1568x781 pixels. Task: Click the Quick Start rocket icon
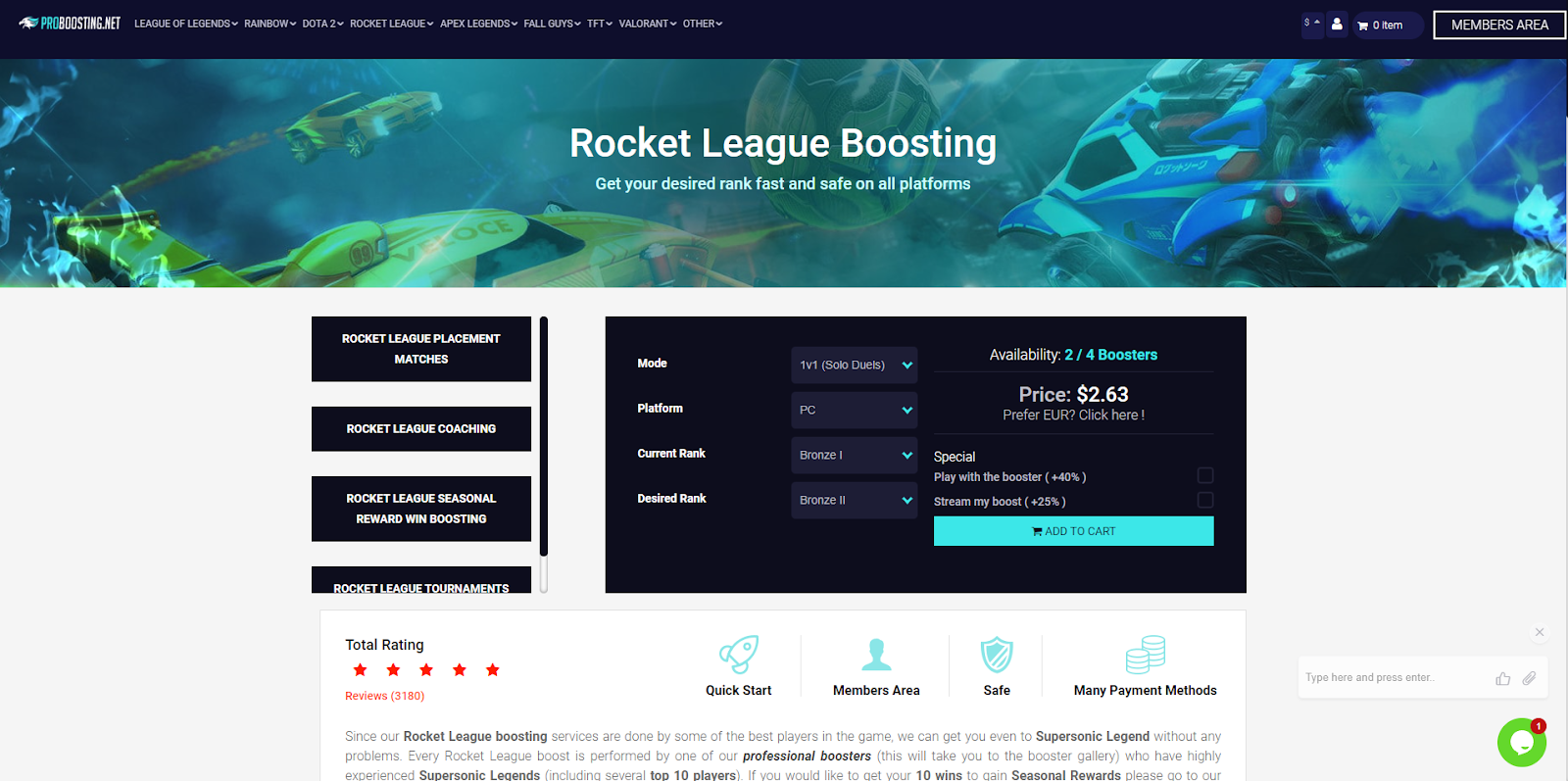coord(739,654)
